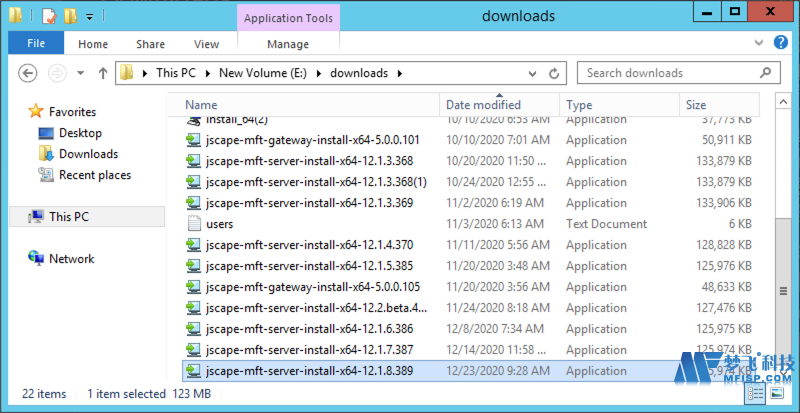Image resolution: width=800 pixels, height=413 pixels.
Task: Go up one folder level arrow
Action: click(103, 74)
